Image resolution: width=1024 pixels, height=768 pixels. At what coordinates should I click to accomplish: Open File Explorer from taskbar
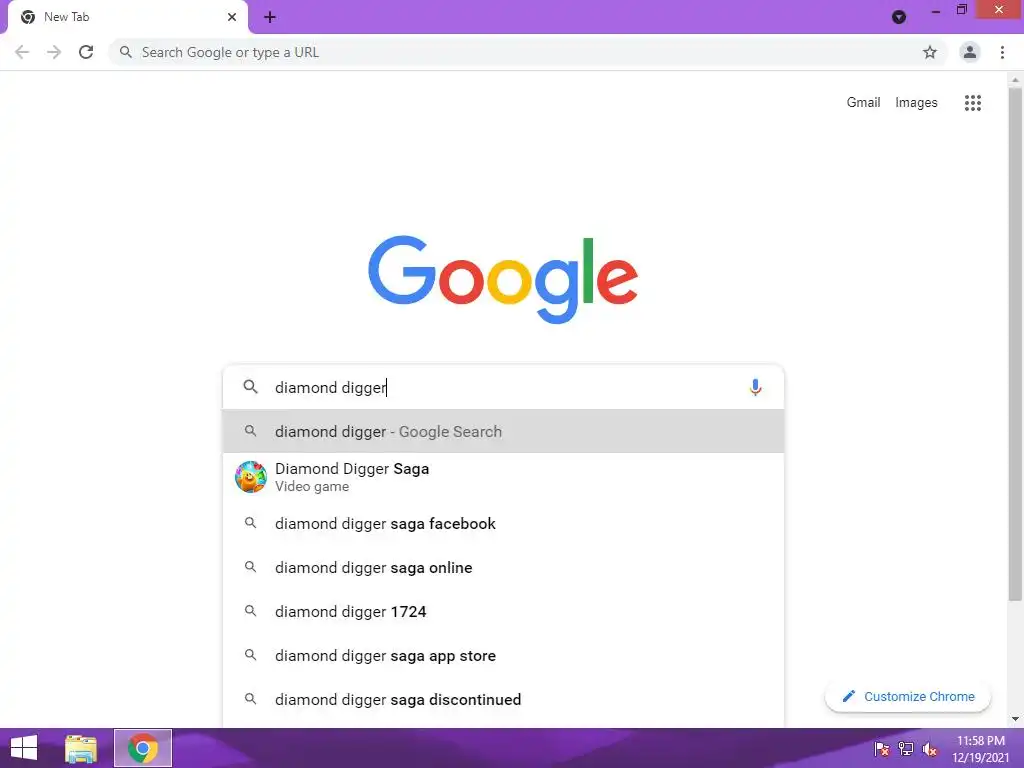pos(81,748)
